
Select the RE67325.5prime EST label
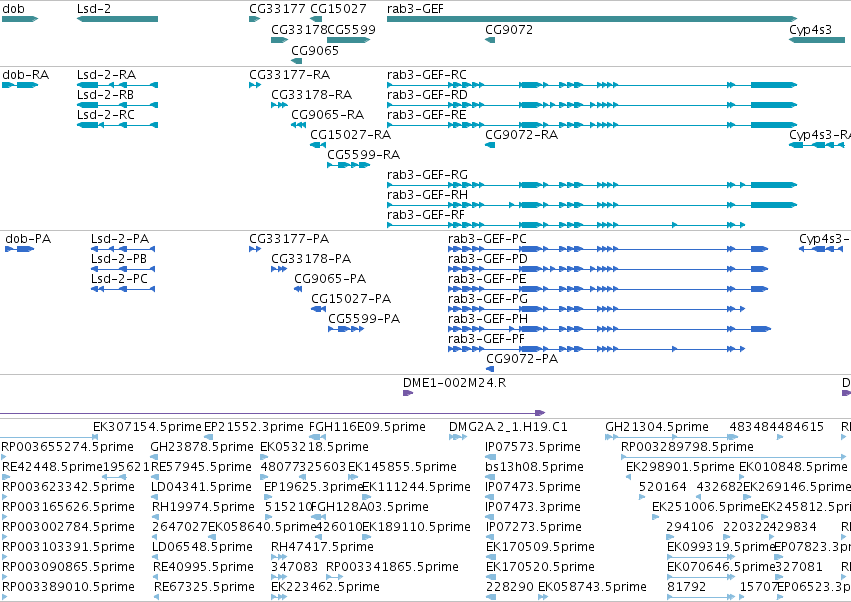(204, 586)
